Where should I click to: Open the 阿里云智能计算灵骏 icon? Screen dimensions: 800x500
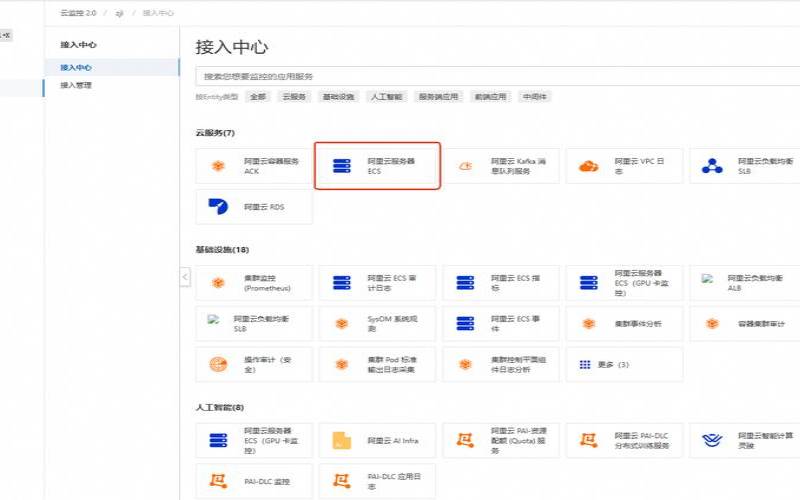pos(712,440)
